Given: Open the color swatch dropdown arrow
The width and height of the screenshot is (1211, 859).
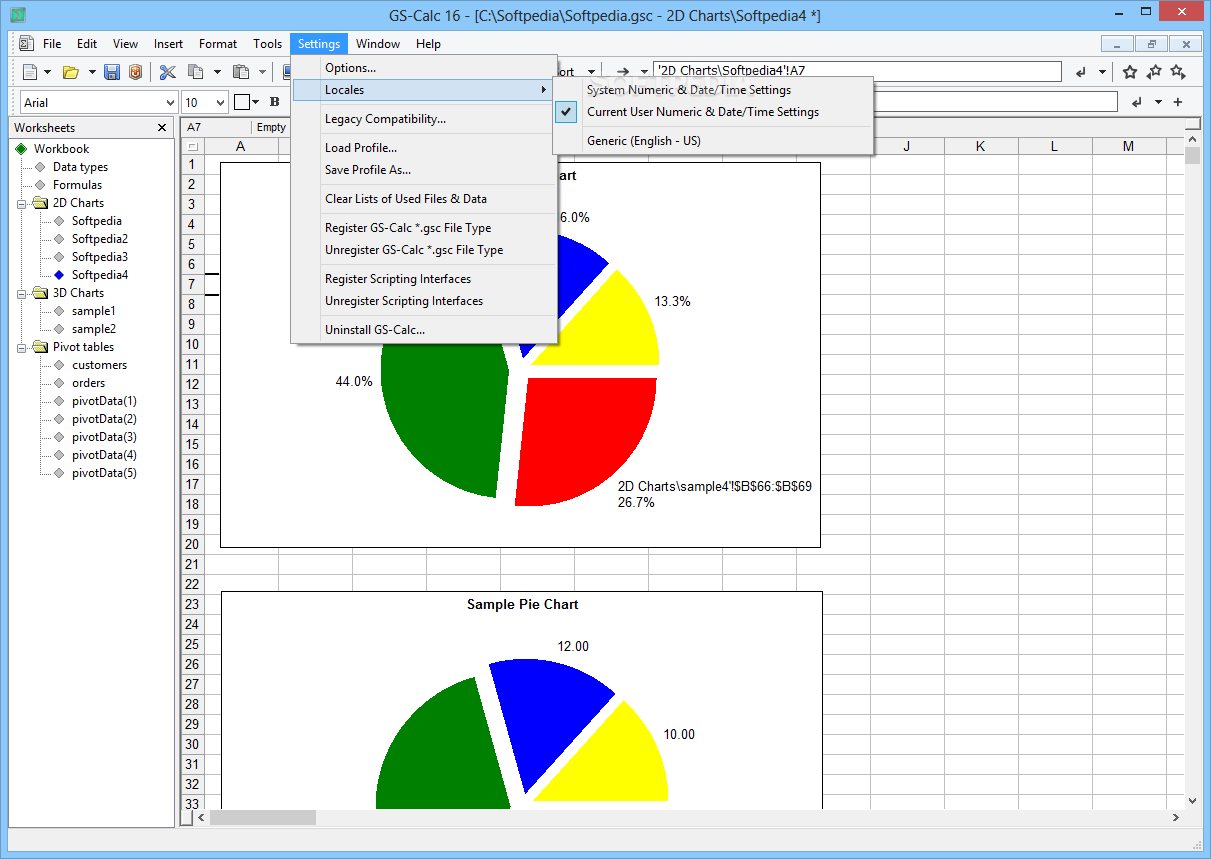Looking at the screenshot, I should [x=255, y=102].
